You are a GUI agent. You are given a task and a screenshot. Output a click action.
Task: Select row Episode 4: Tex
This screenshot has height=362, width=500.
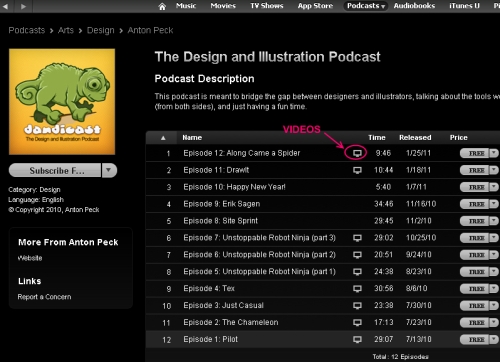coord(323,289)
